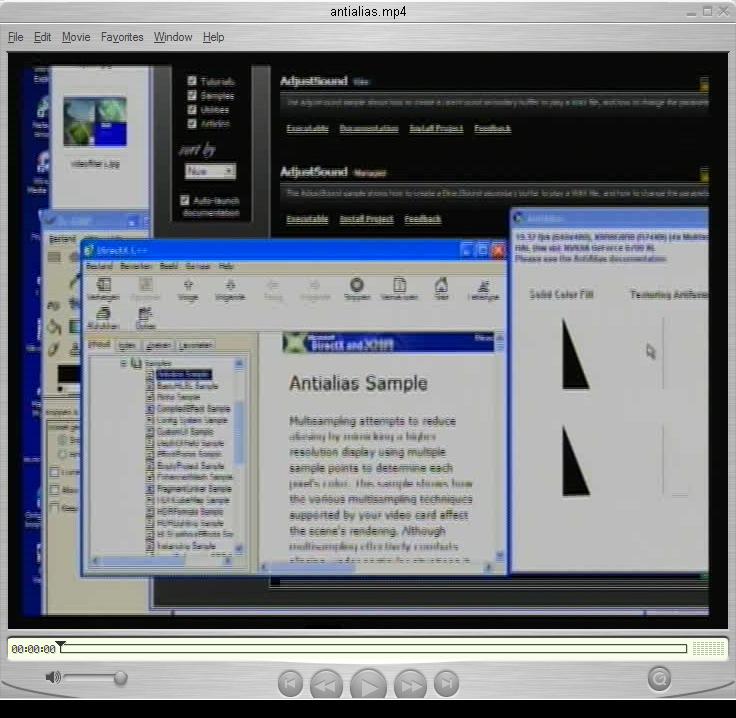
Task: Select the highlighted Antialias Sample tree item
Action: (x=184, y=374)
